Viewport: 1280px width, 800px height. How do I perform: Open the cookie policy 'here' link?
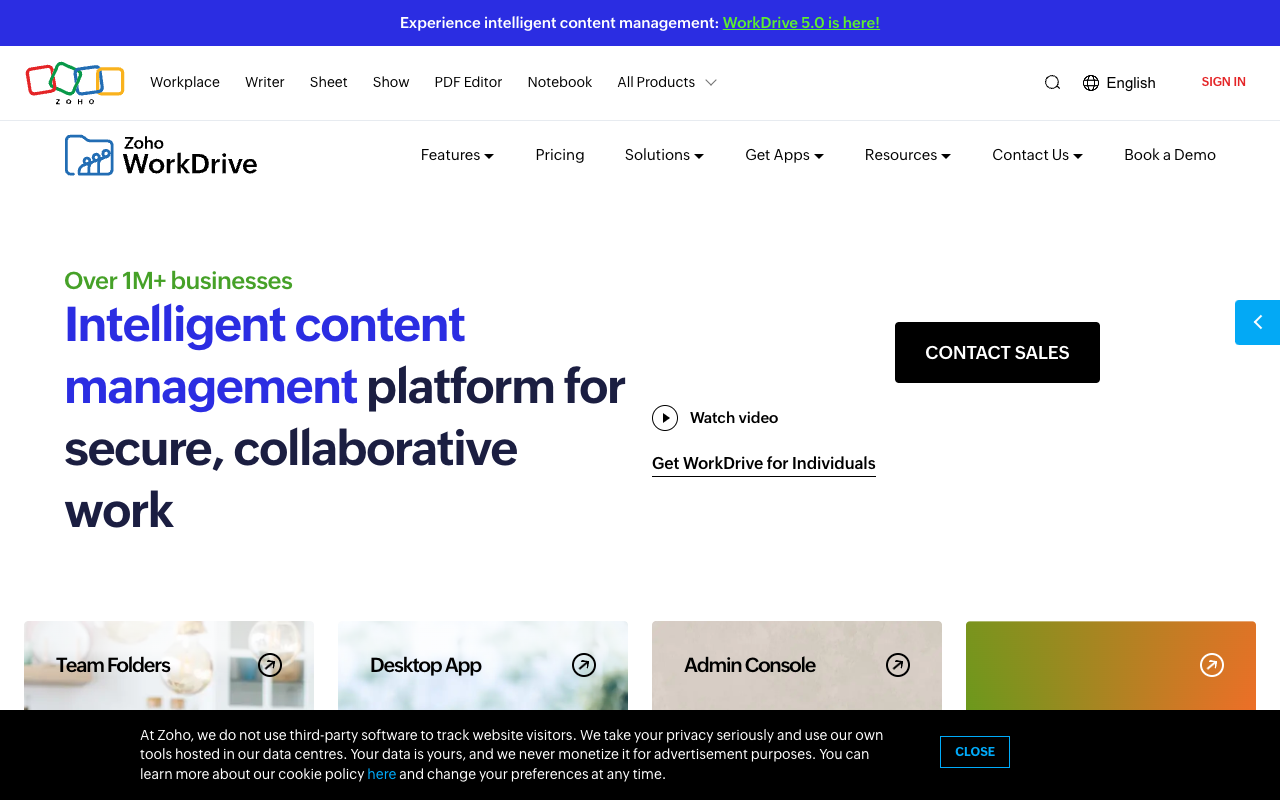(382, 774)
